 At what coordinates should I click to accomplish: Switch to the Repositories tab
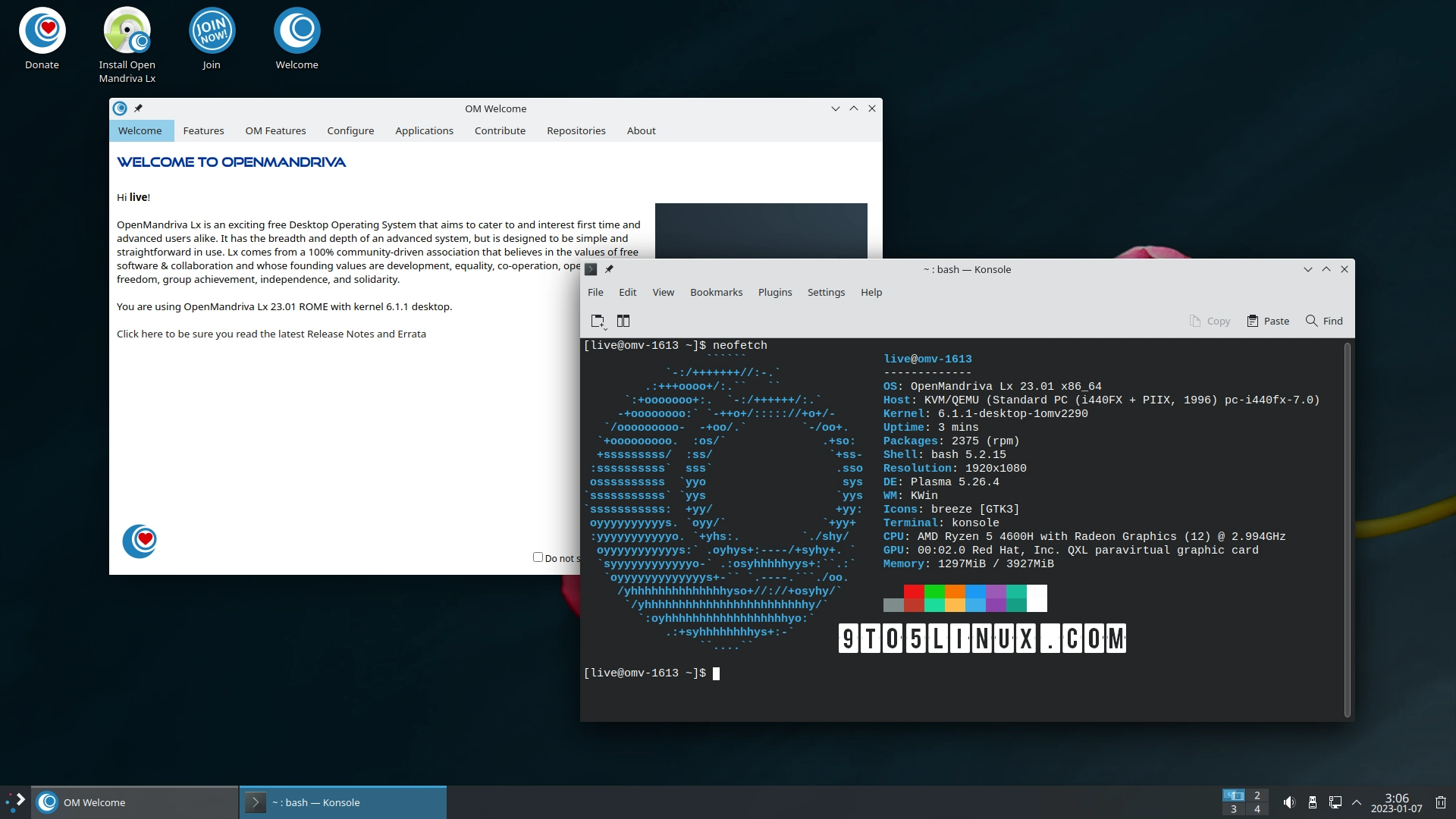tap(576, 130)
